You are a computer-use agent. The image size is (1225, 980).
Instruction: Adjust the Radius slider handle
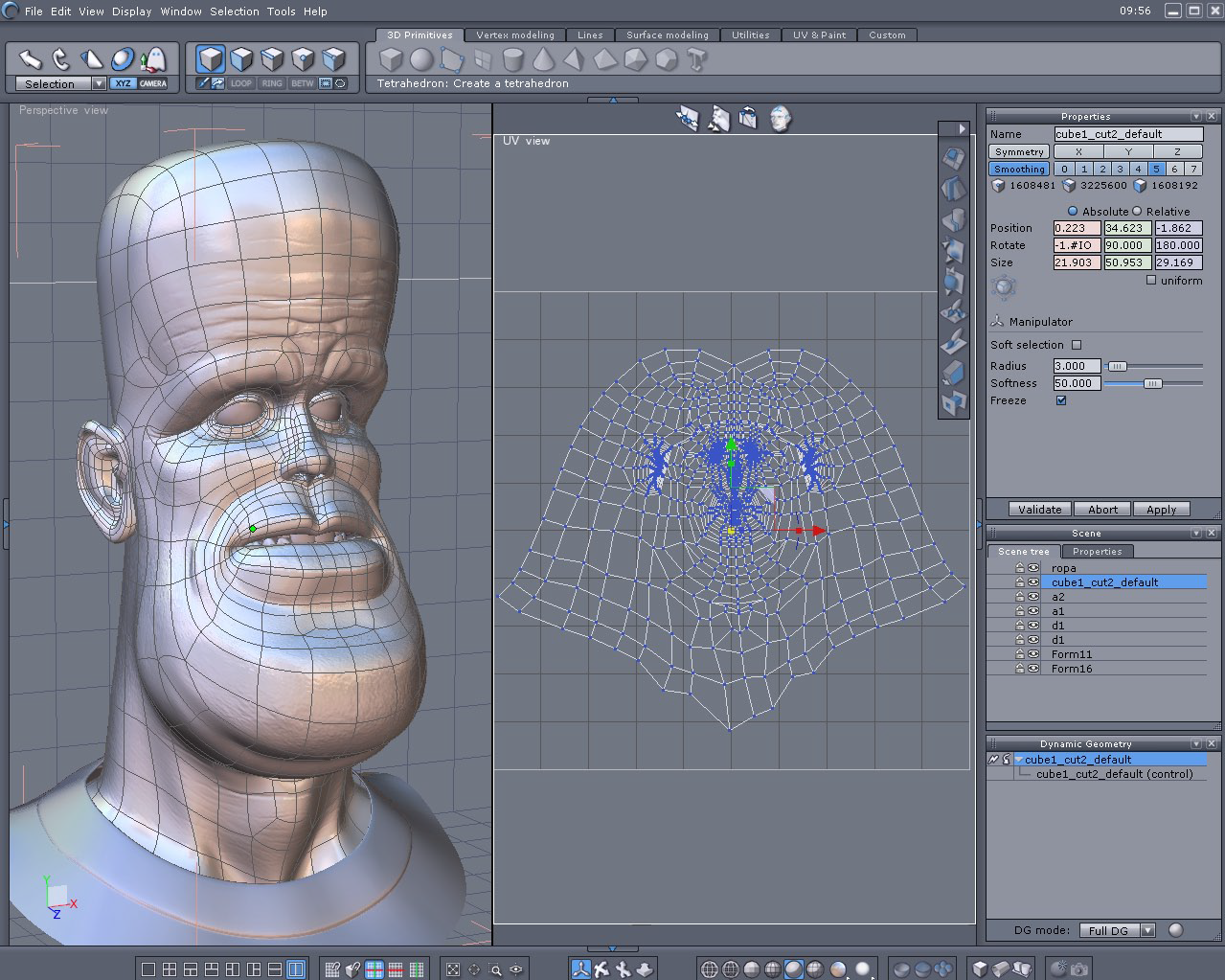[1118, 366]
